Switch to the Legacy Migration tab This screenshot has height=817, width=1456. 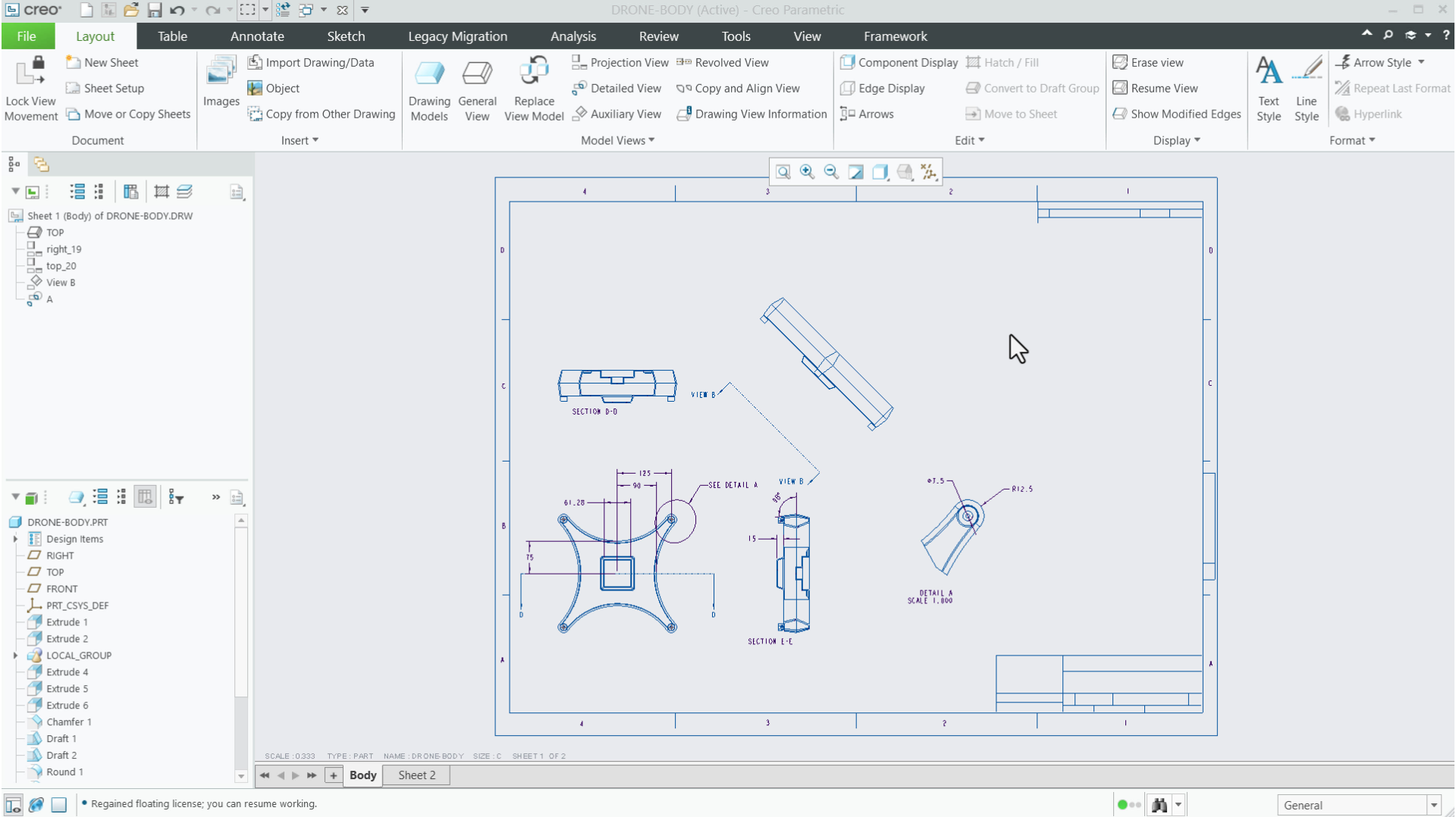pyautogui.click(x=457, y=36)
